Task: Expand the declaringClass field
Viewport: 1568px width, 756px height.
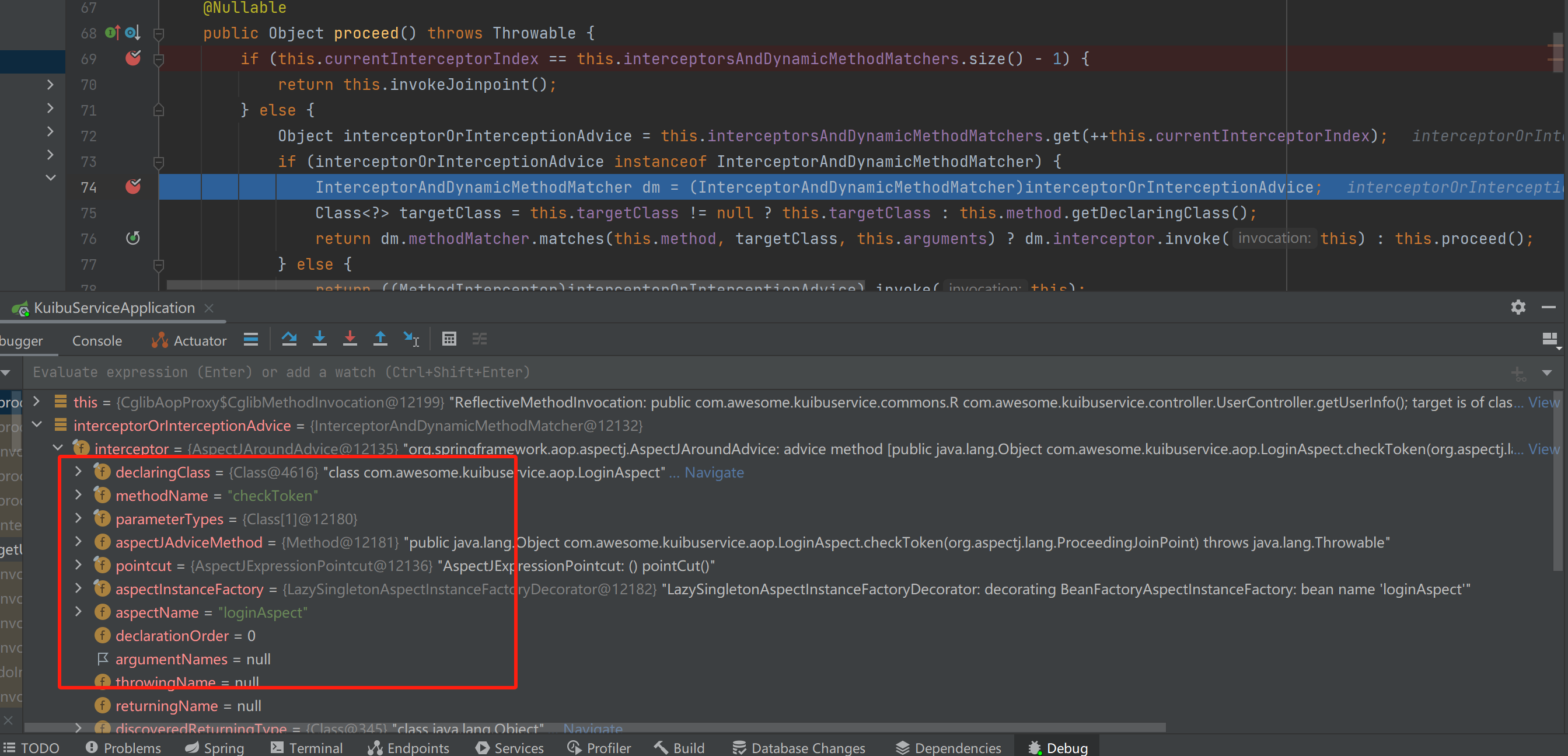Action: 79,472
